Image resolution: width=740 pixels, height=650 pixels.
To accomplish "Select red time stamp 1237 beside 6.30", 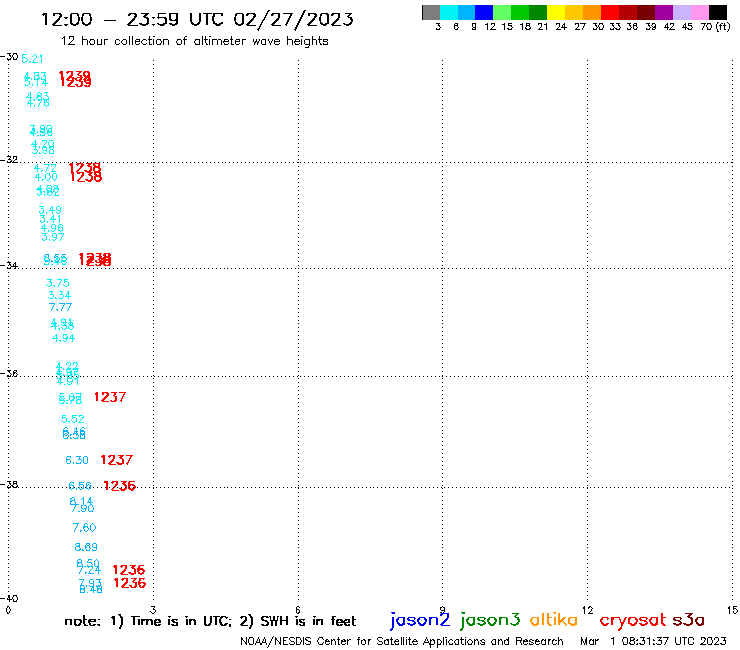I will click(117, 460).
